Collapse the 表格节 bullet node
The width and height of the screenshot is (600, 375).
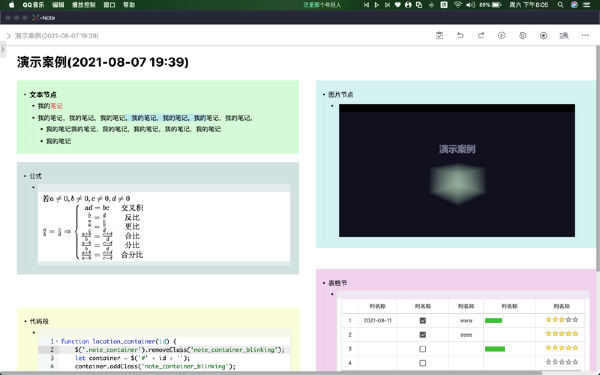(324, 283)
